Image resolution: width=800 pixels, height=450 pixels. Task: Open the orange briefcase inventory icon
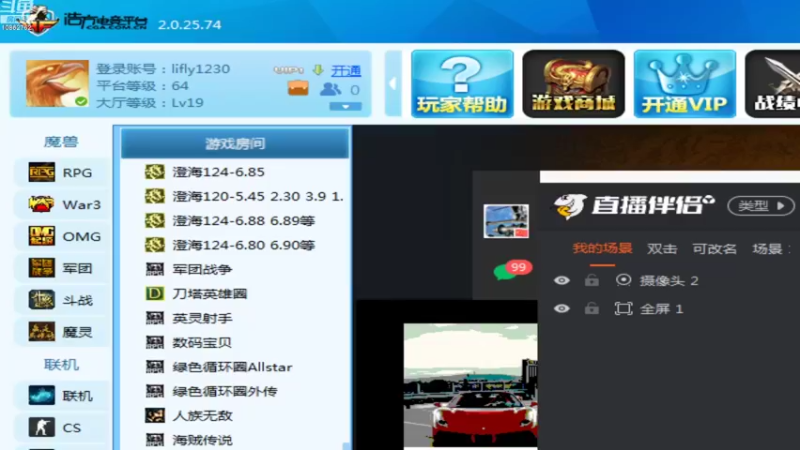click(x=298, y=89)
